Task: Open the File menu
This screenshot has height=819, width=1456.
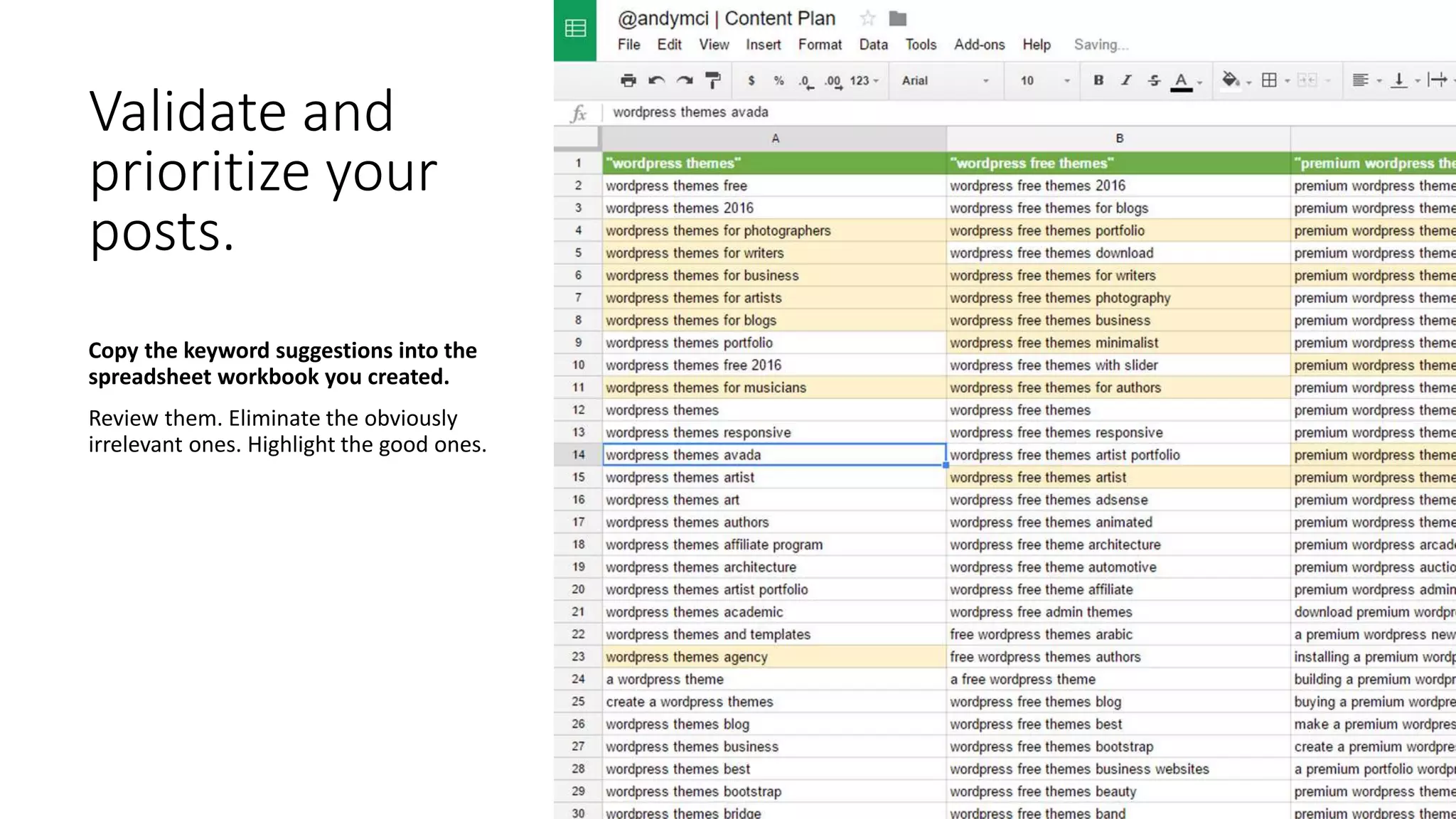Action: [628, 44]
